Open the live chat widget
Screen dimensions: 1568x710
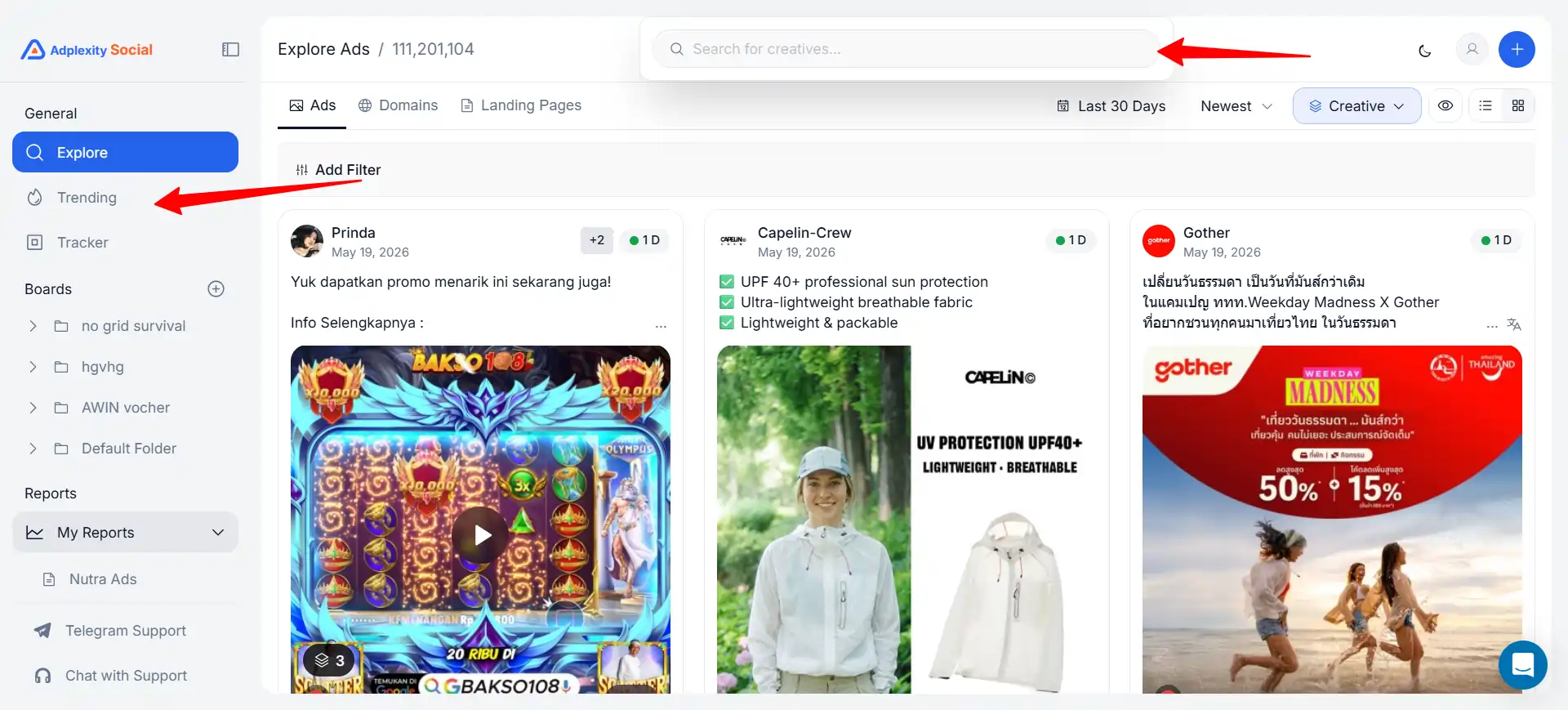[x=1523, y=665]
